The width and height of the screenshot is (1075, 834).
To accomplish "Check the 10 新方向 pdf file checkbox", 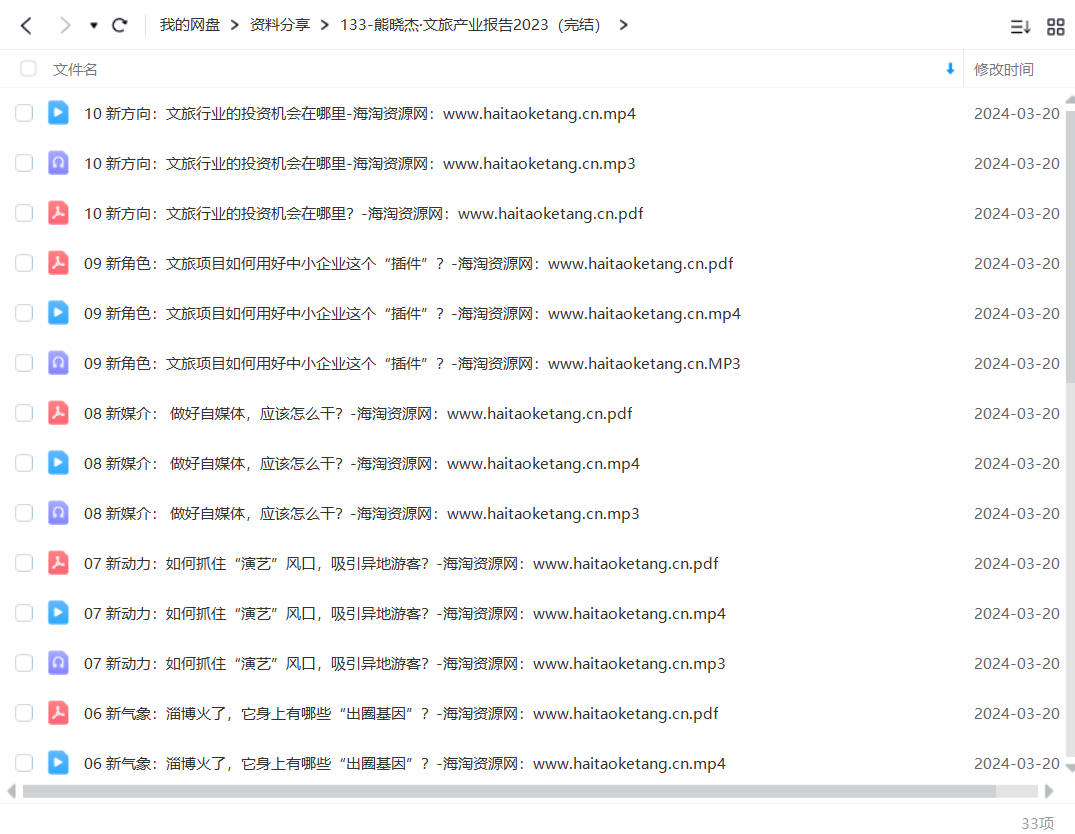I will click(24, 213).
